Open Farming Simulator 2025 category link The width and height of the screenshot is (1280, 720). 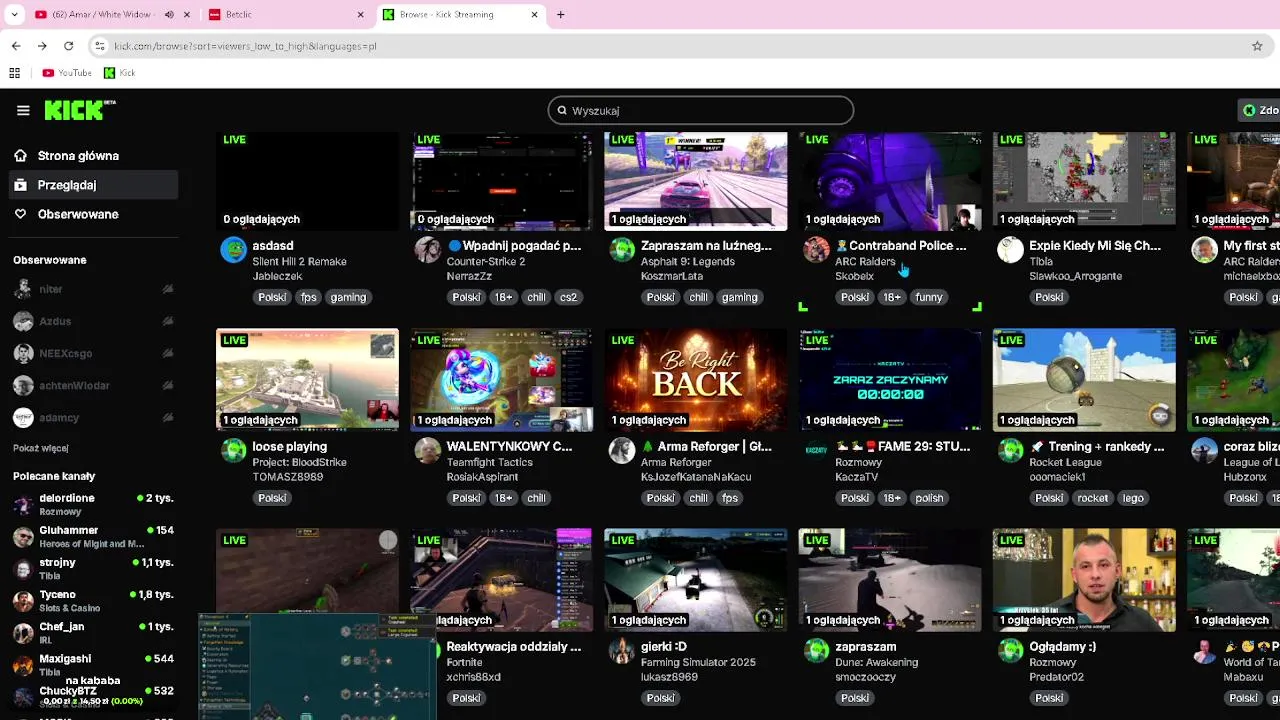(x=698, y=662)
